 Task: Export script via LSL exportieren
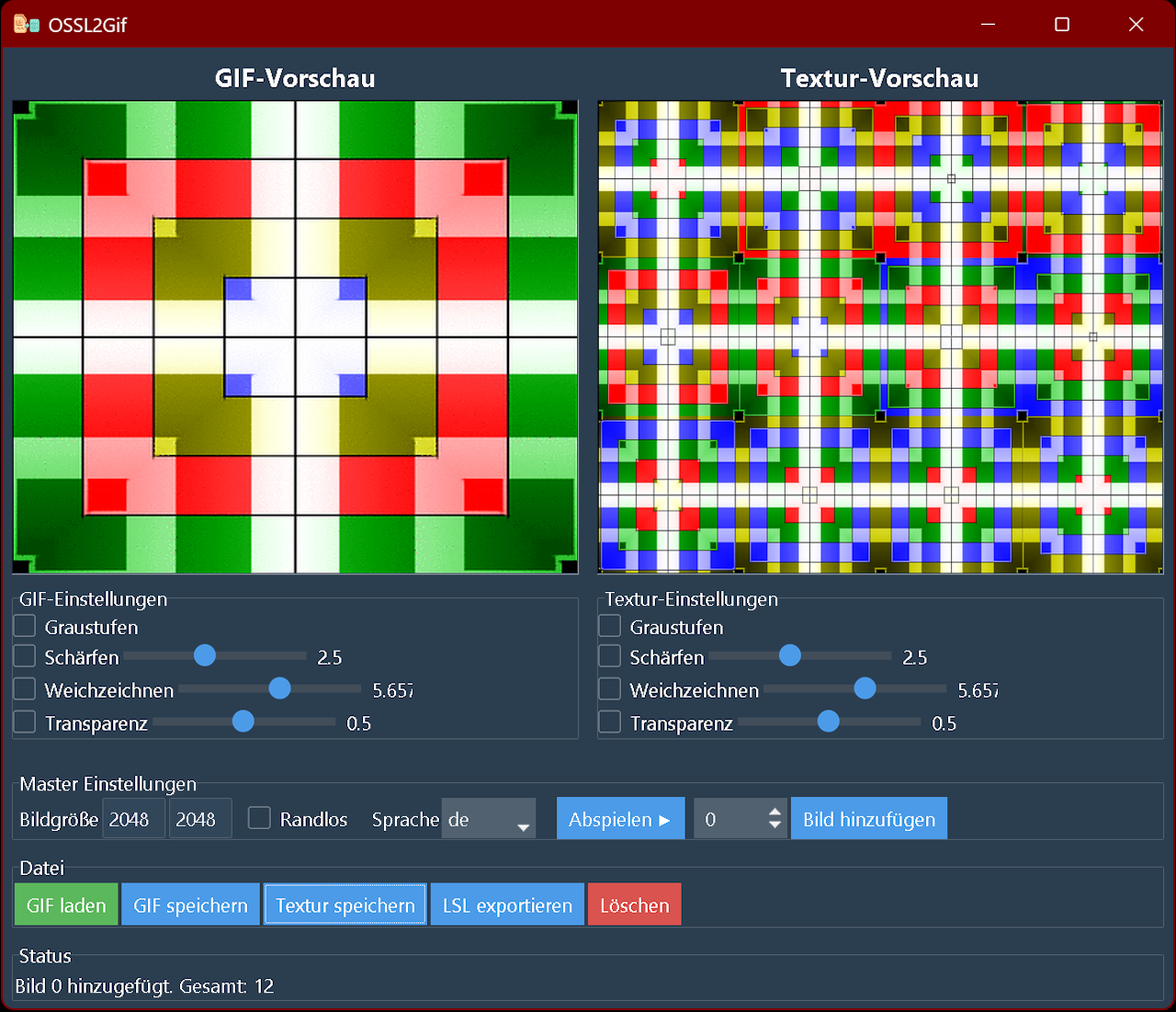coord(507,904)
